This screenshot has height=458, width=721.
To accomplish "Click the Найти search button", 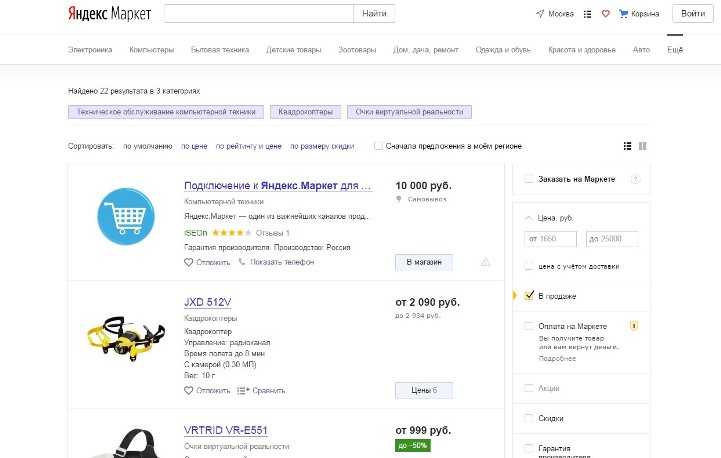I will point(374,14).
